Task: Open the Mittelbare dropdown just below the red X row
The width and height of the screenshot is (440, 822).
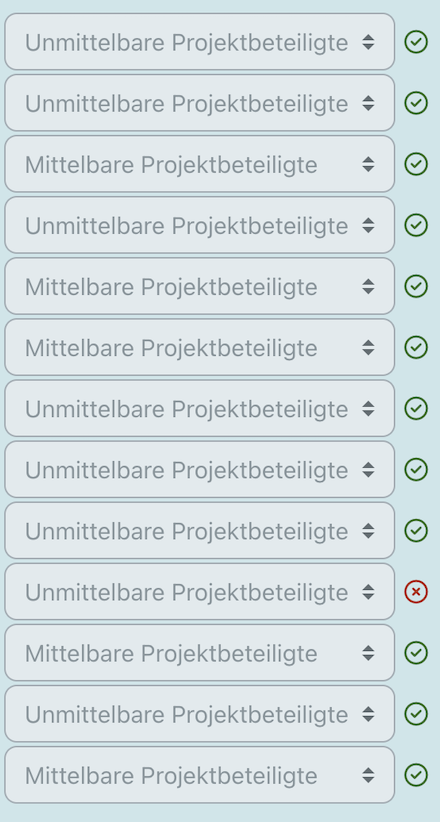Action: pos(199,653)
